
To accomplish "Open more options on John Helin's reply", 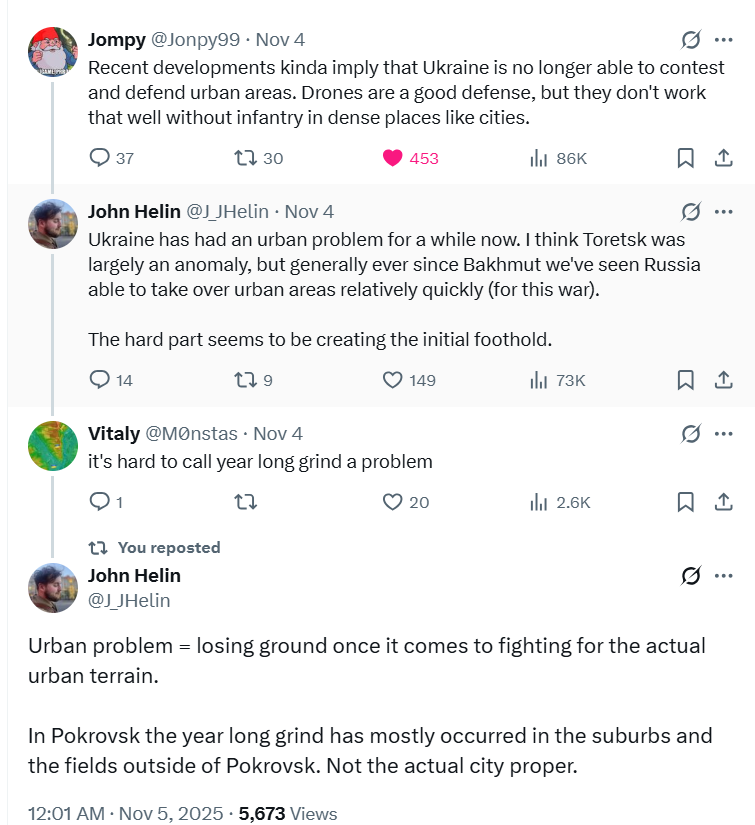I will [x=724, y=212].
